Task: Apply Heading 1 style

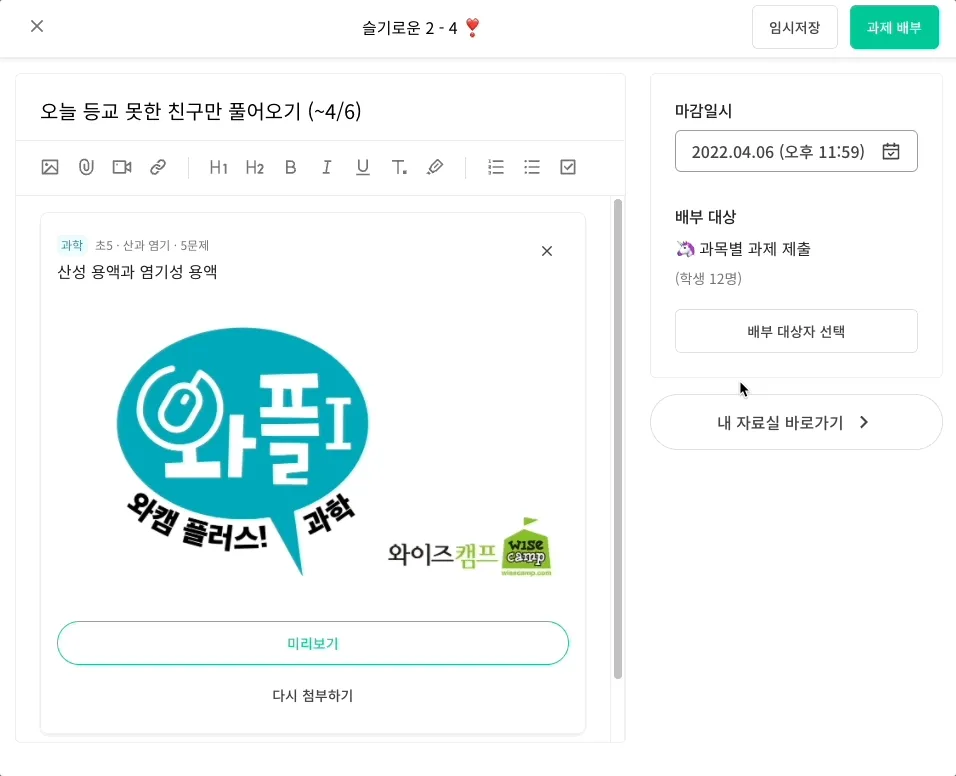Action: coord(218,167)
